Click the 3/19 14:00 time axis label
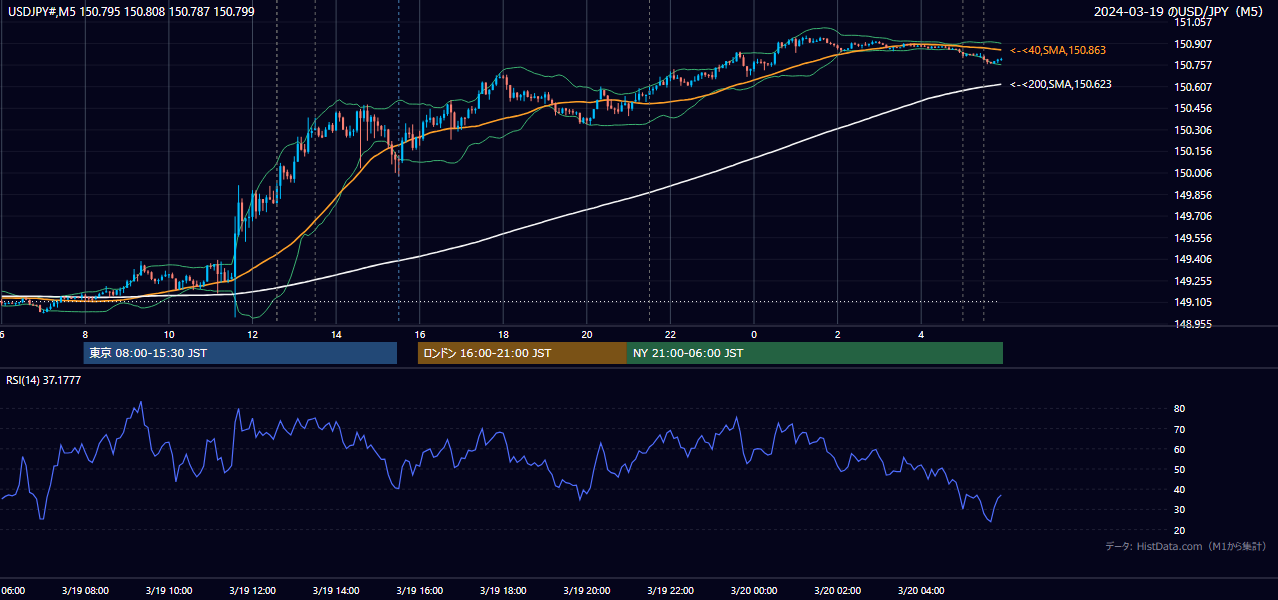 tap(336, 591)
